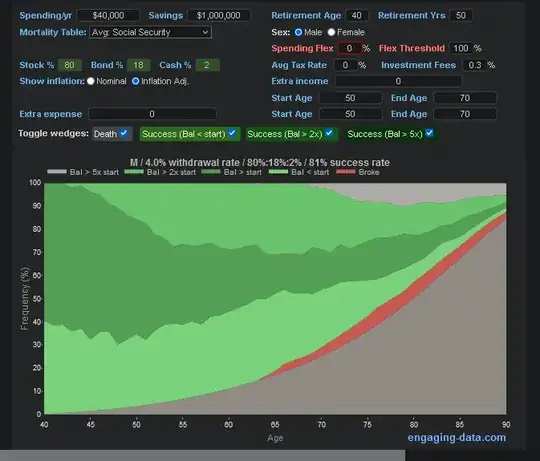Open the engaging-data.com link
The height and width of the screenshot is (461, 540).
click(x=457, y=438)
